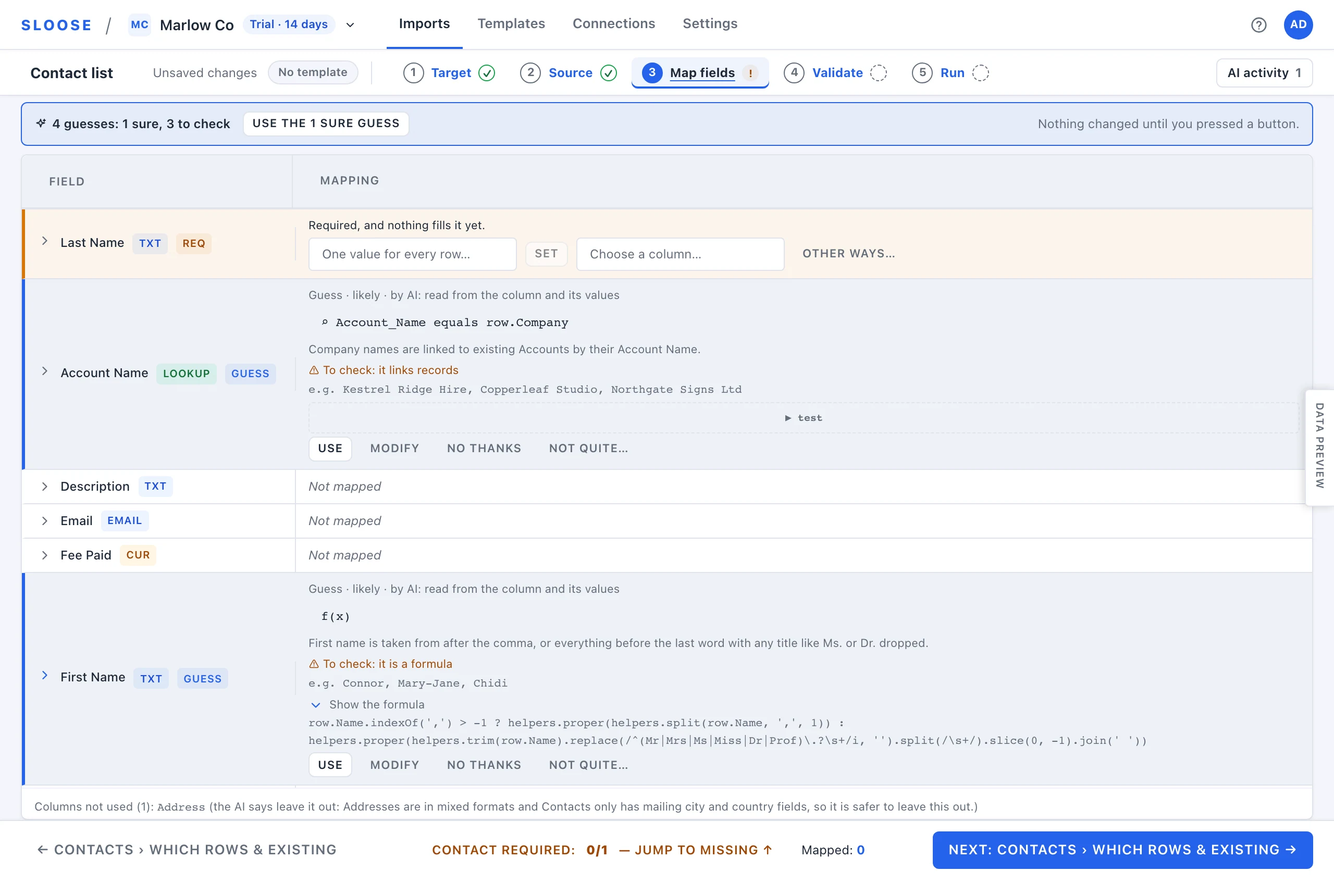
Task: Expand the Last Name field row
Action: tap(45, 242)
